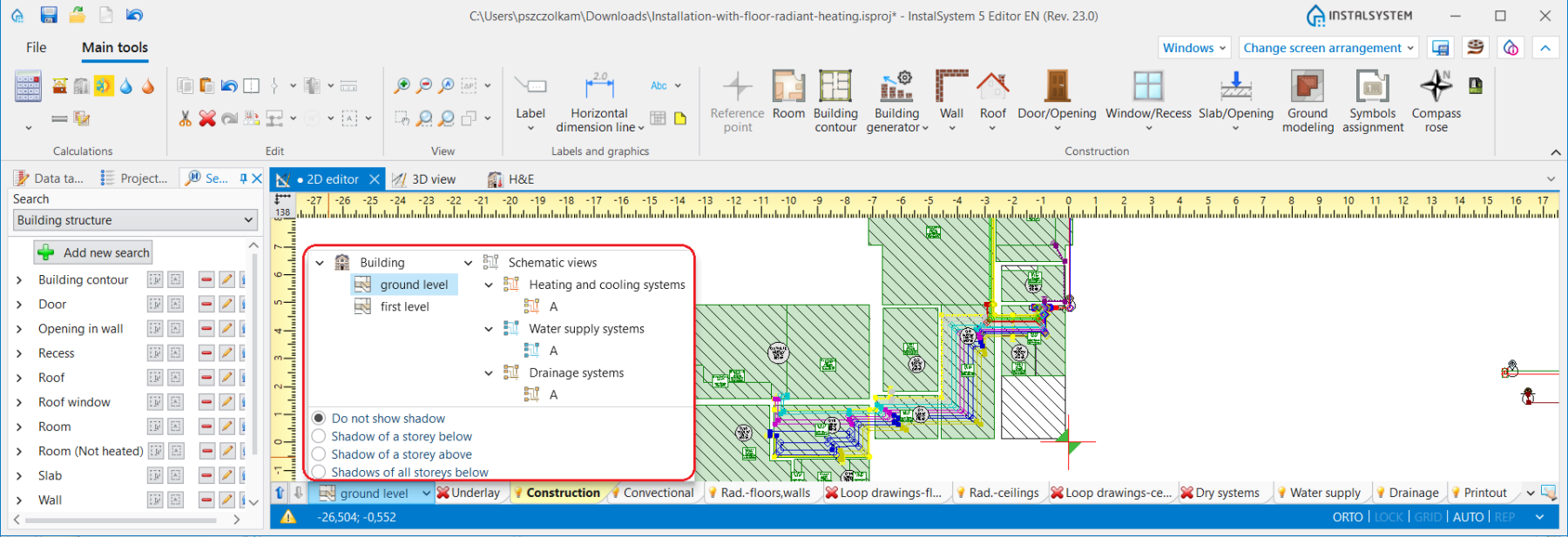The height and width of the screenshot is (537, 1568).
Task: Open the Project panel tab
Action: click(134, 178)
